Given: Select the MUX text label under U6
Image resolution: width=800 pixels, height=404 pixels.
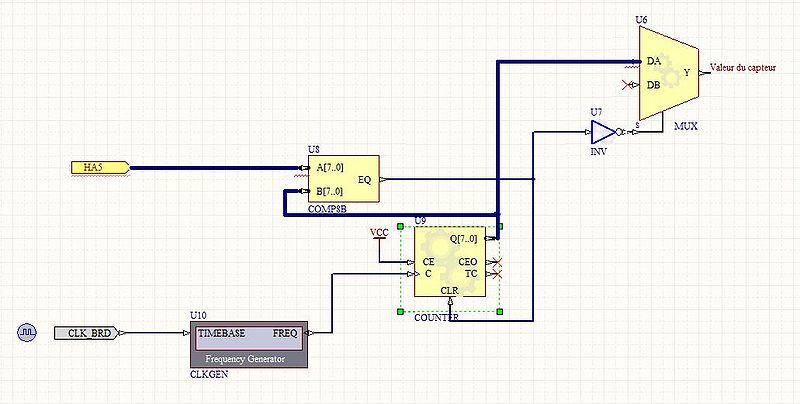Looking at the screenshot, I should (686, 128).
